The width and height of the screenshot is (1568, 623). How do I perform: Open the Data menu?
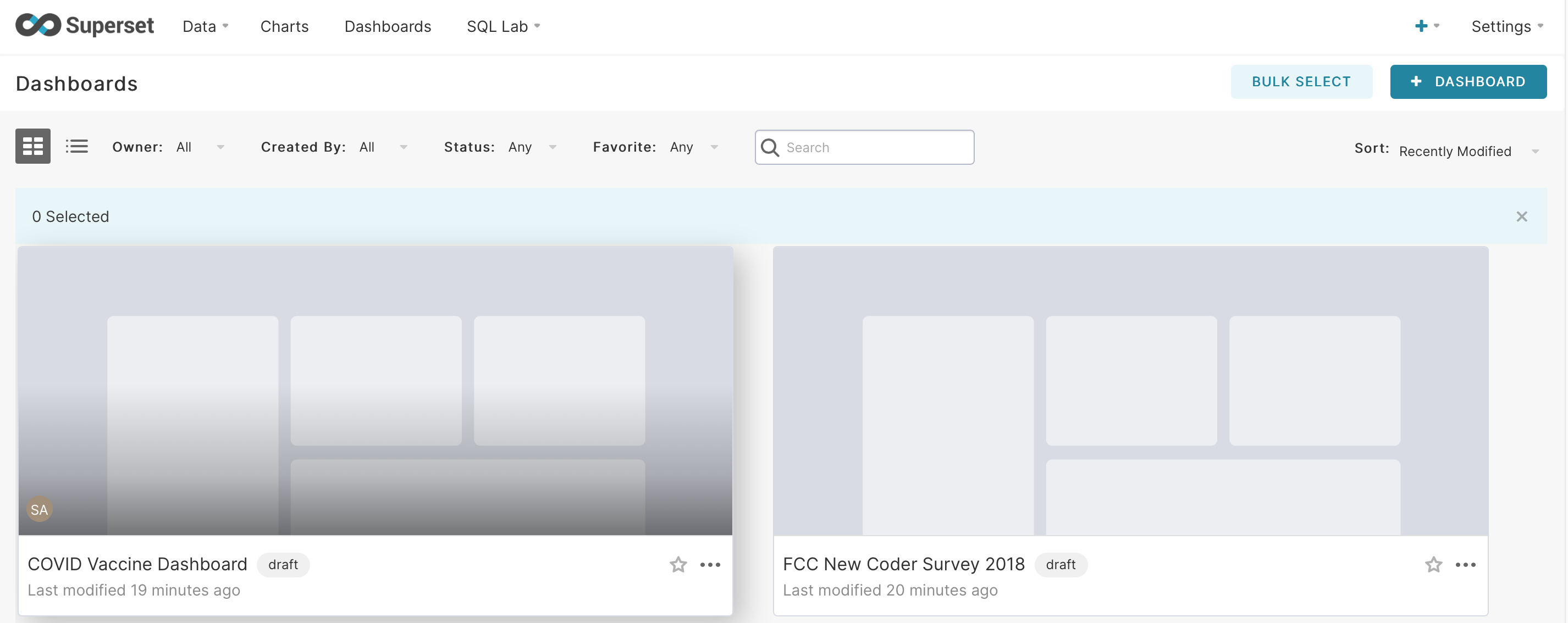tap(206, 26)
